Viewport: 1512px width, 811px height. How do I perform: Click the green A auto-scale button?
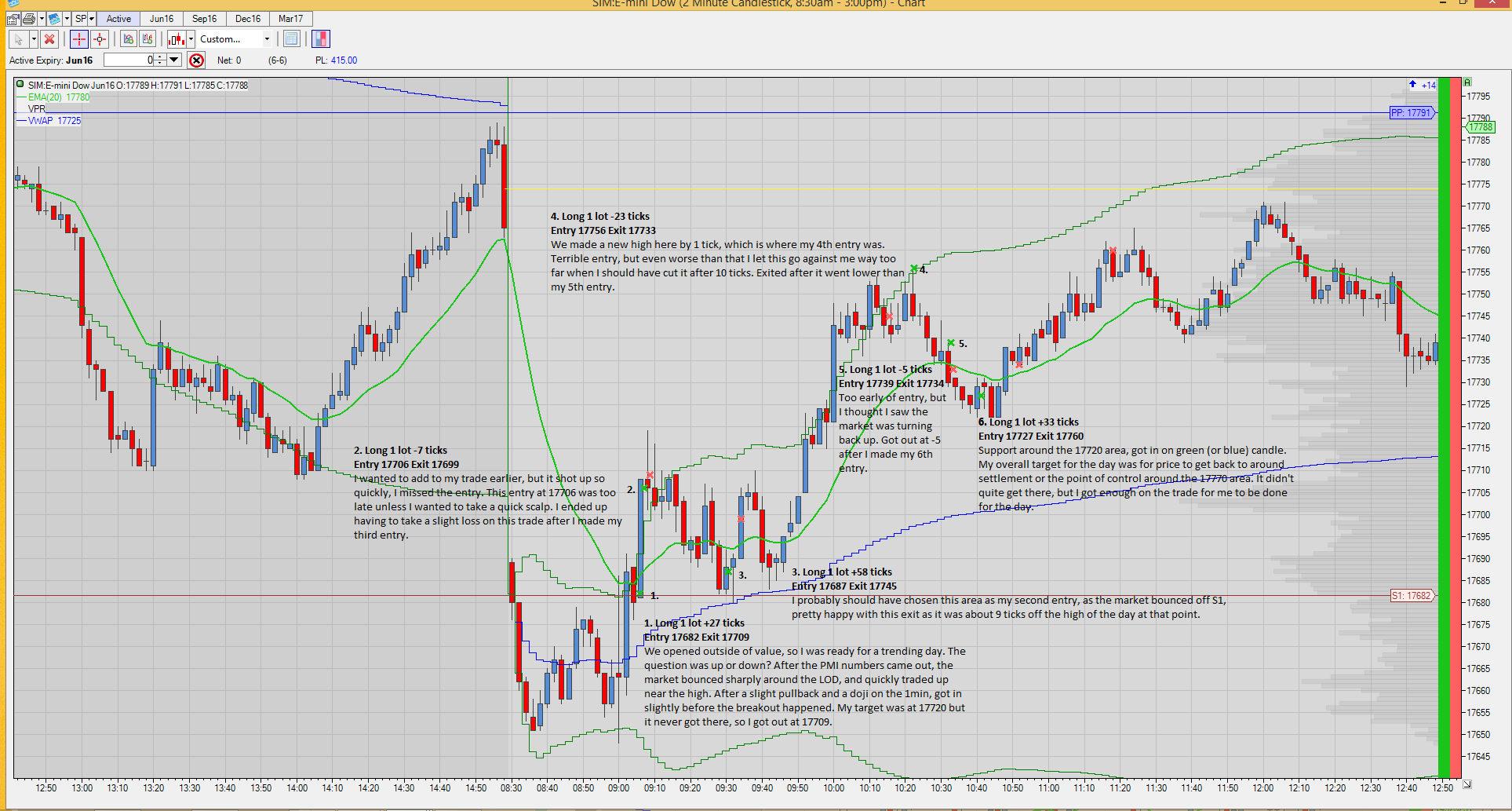click(x=1467, y=82)
